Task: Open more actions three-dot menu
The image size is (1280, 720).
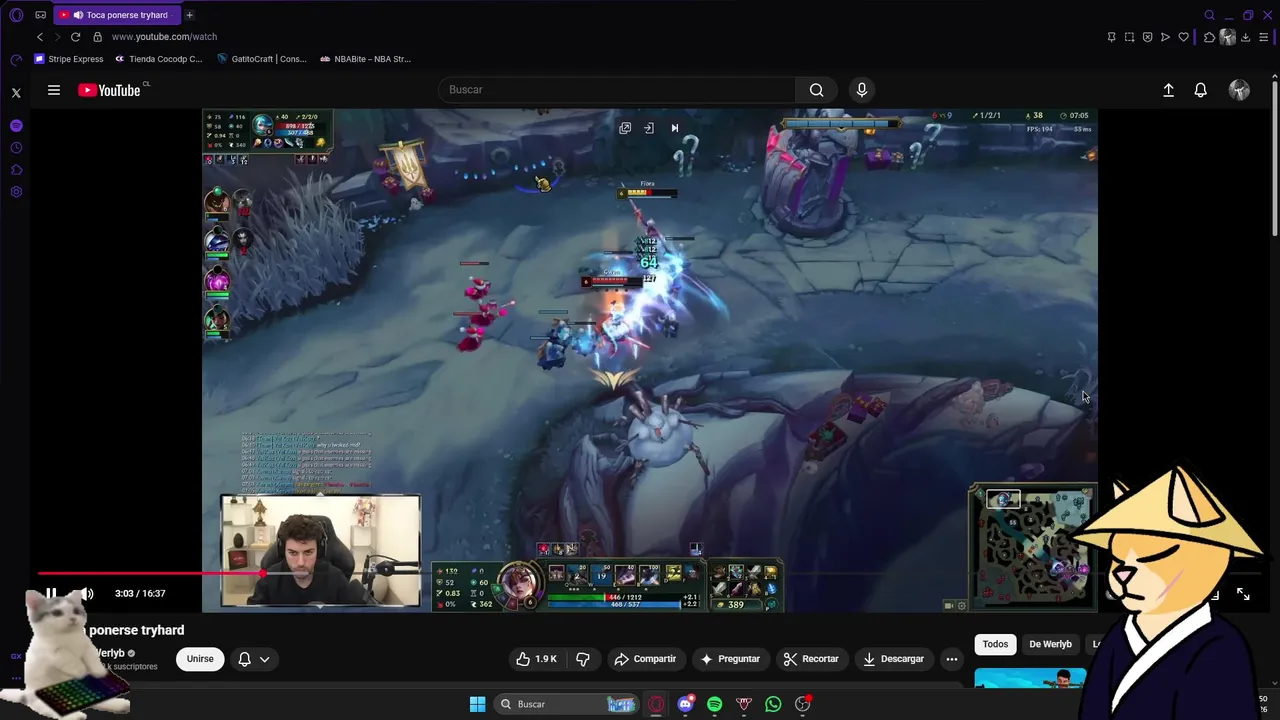Action: coord(952,659)
